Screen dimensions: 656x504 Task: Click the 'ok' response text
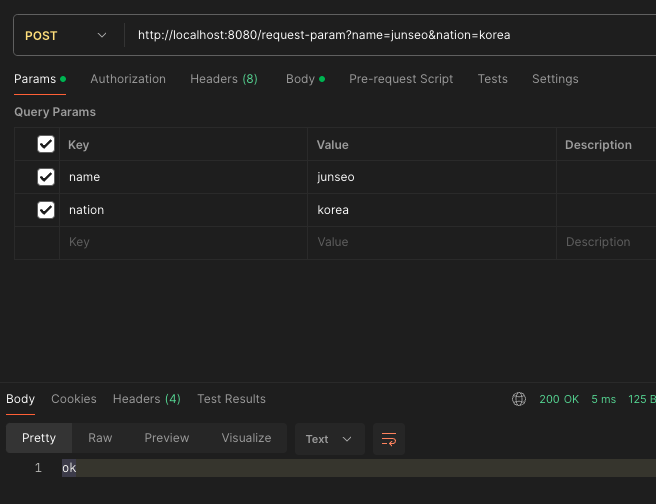69,468
